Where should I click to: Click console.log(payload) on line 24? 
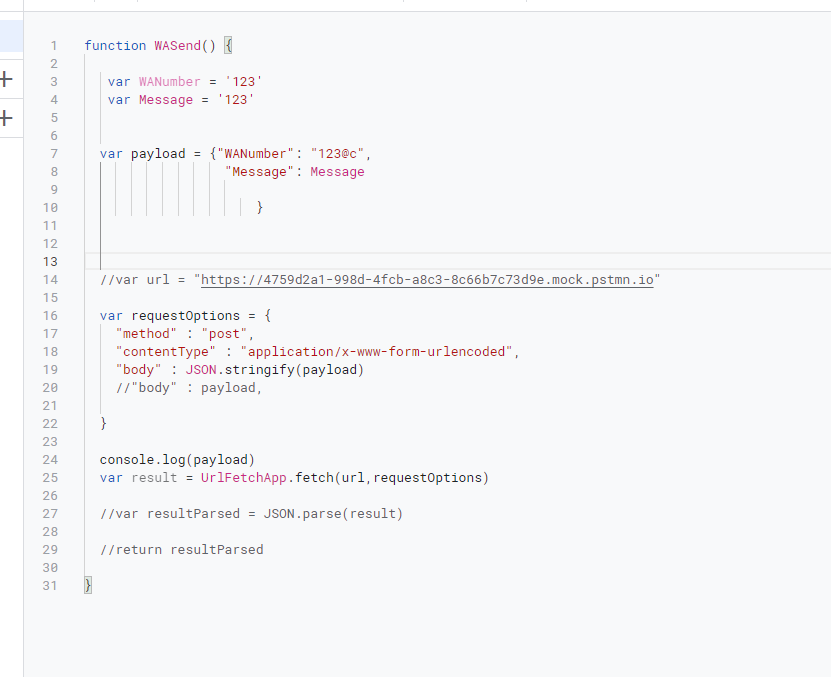coord(178,460)
